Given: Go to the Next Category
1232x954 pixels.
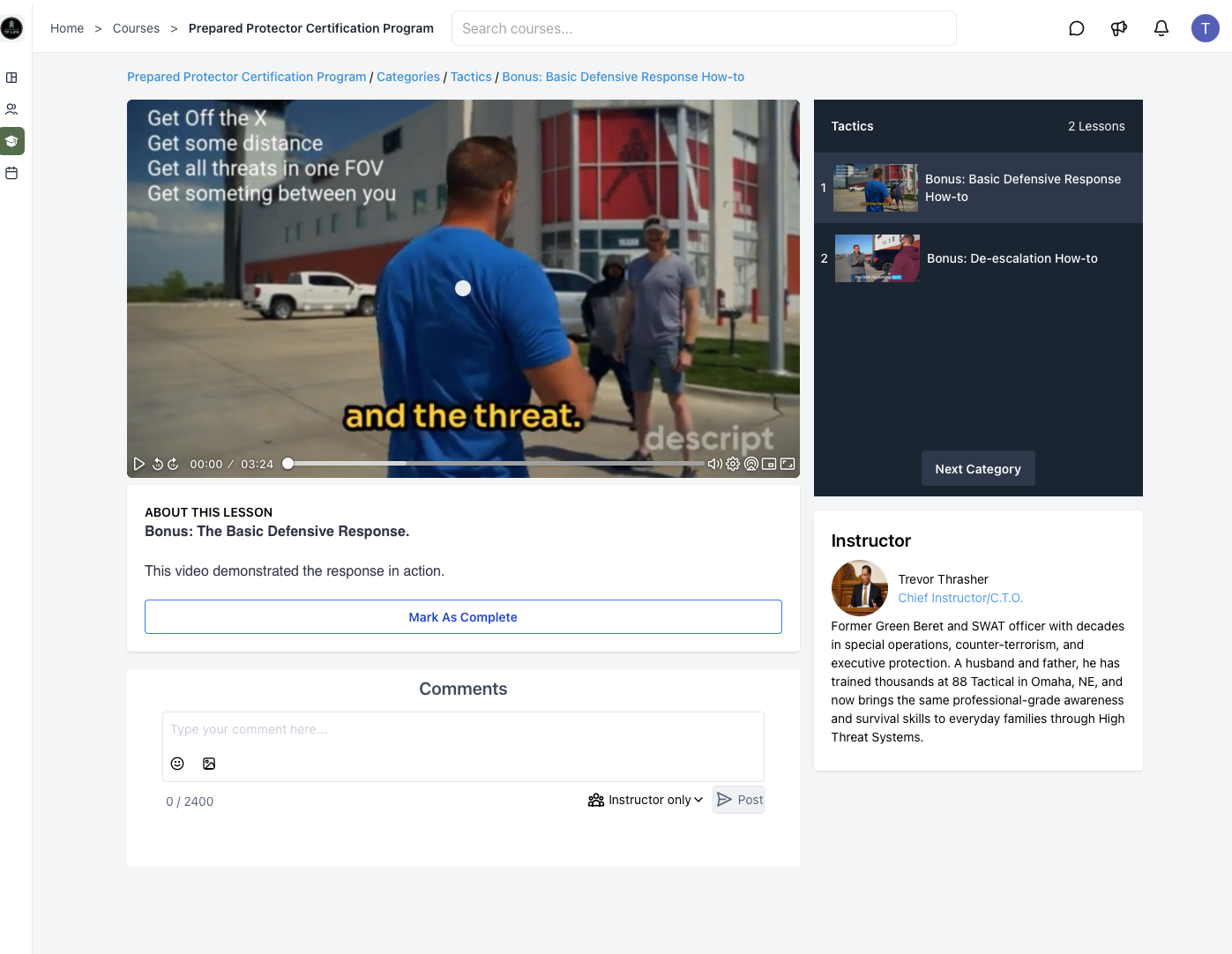Looking at the screenshot, I should click(x=978, y=469).
